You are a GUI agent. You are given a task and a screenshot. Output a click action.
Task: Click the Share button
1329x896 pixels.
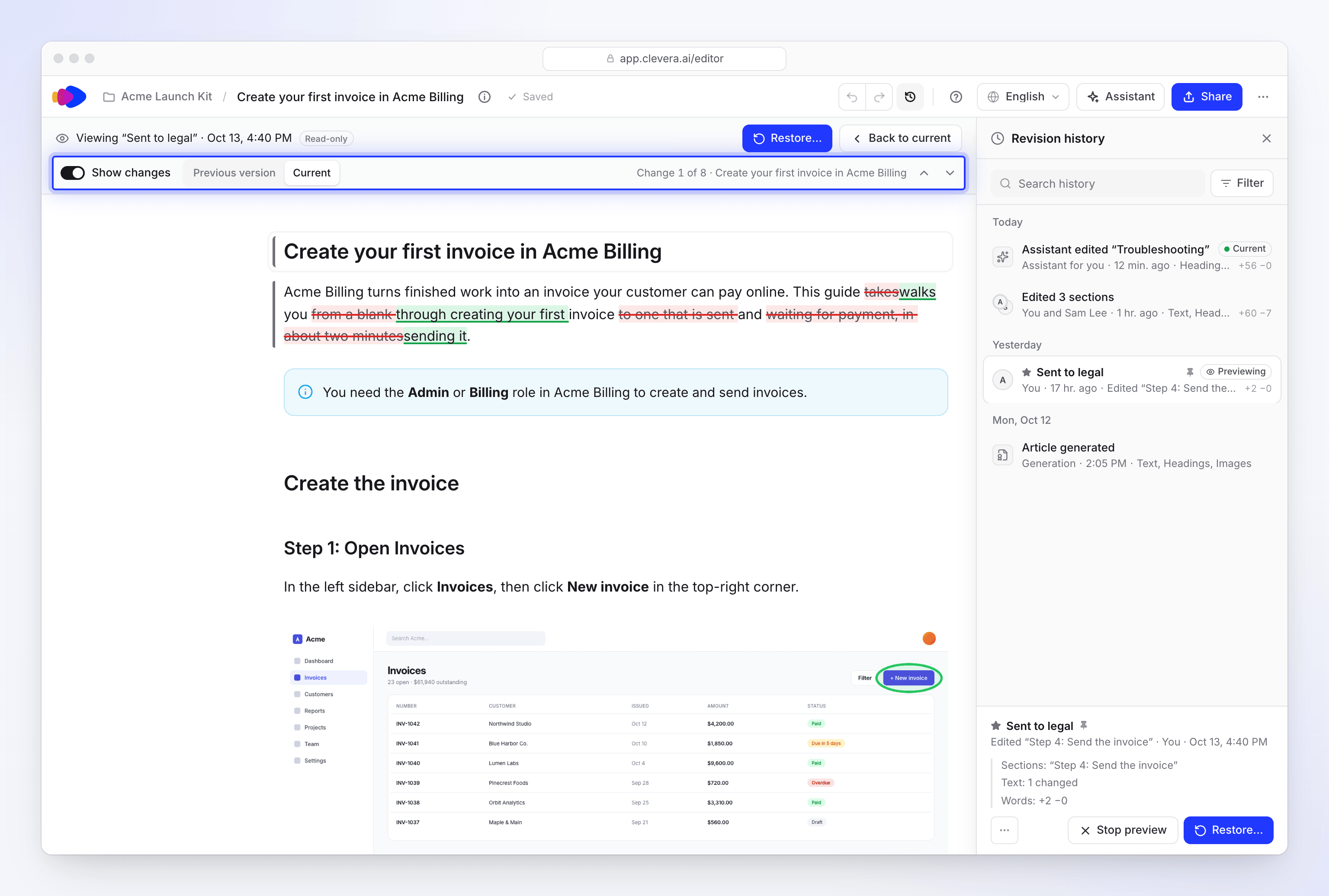point(1207,96)
